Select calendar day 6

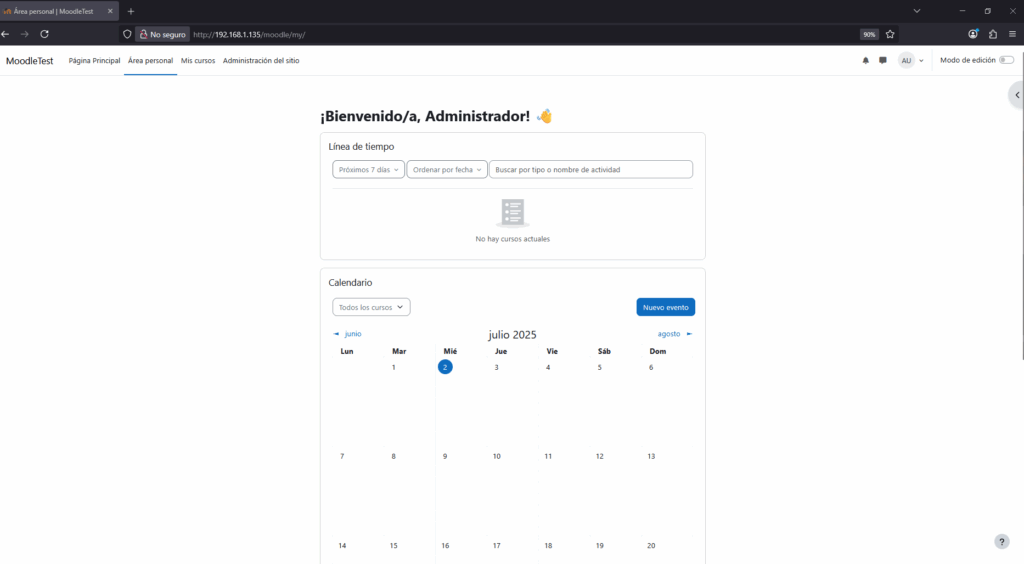pyautogui.click(x=650, y=368)
